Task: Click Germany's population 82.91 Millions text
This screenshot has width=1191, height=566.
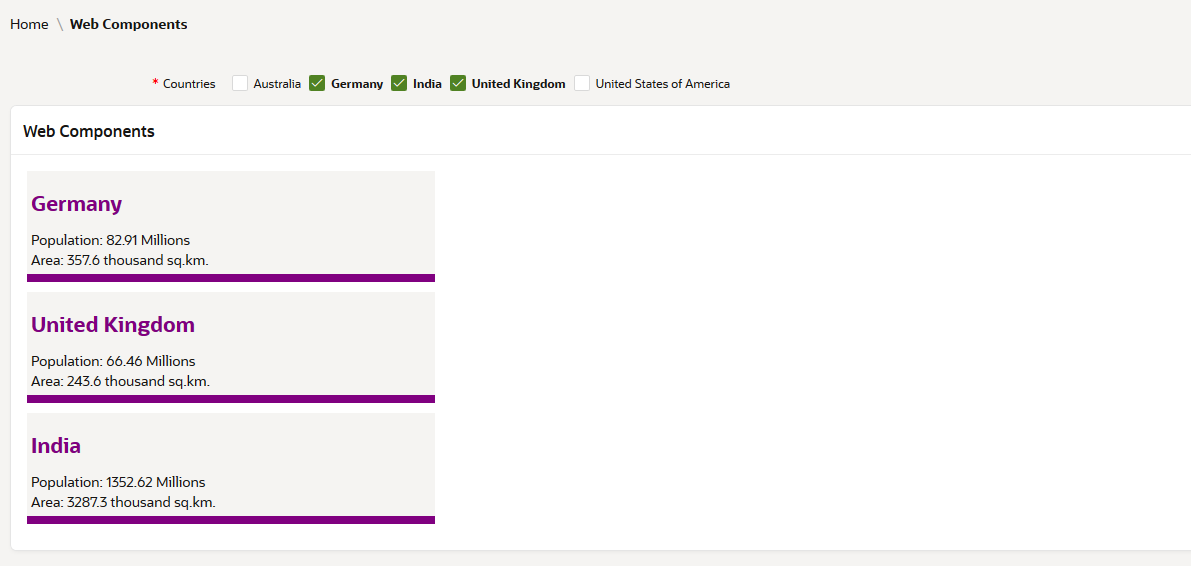Action: 111,241
